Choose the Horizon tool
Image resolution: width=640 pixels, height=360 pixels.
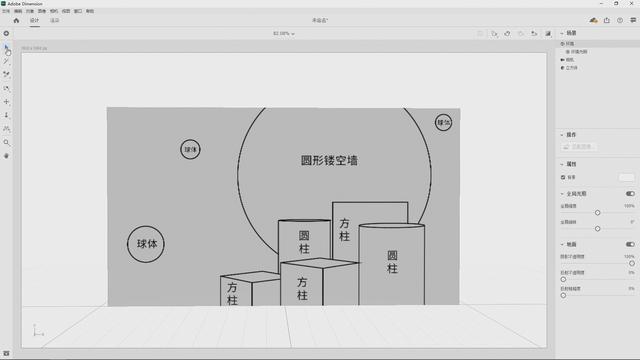coord(6,129)
